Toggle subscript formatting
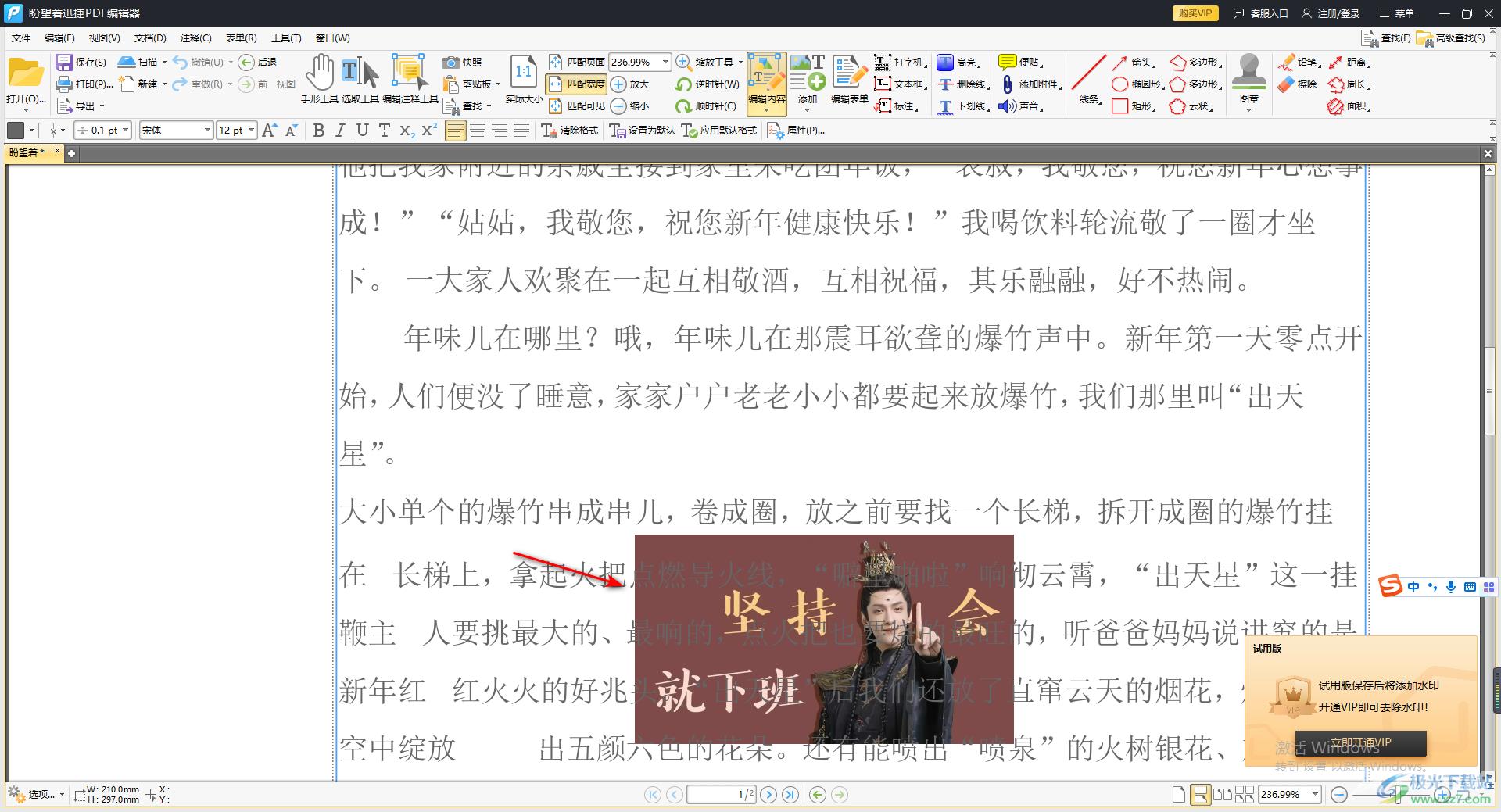The image size is (1501, 812). tap(407, 131)
